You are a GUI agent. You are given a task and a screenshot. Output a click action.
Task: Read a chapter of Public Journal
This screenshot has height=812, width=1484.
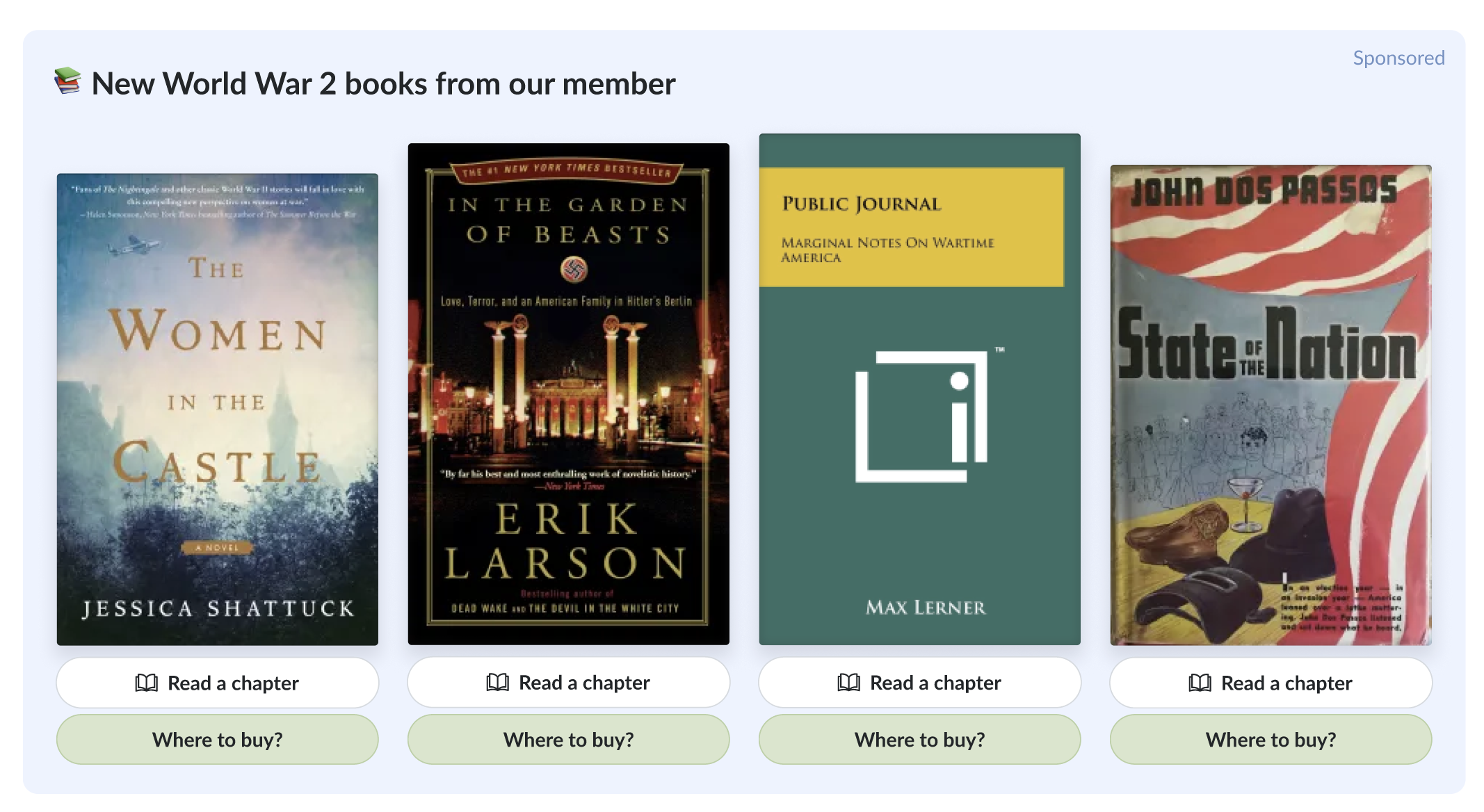point(920,682)
